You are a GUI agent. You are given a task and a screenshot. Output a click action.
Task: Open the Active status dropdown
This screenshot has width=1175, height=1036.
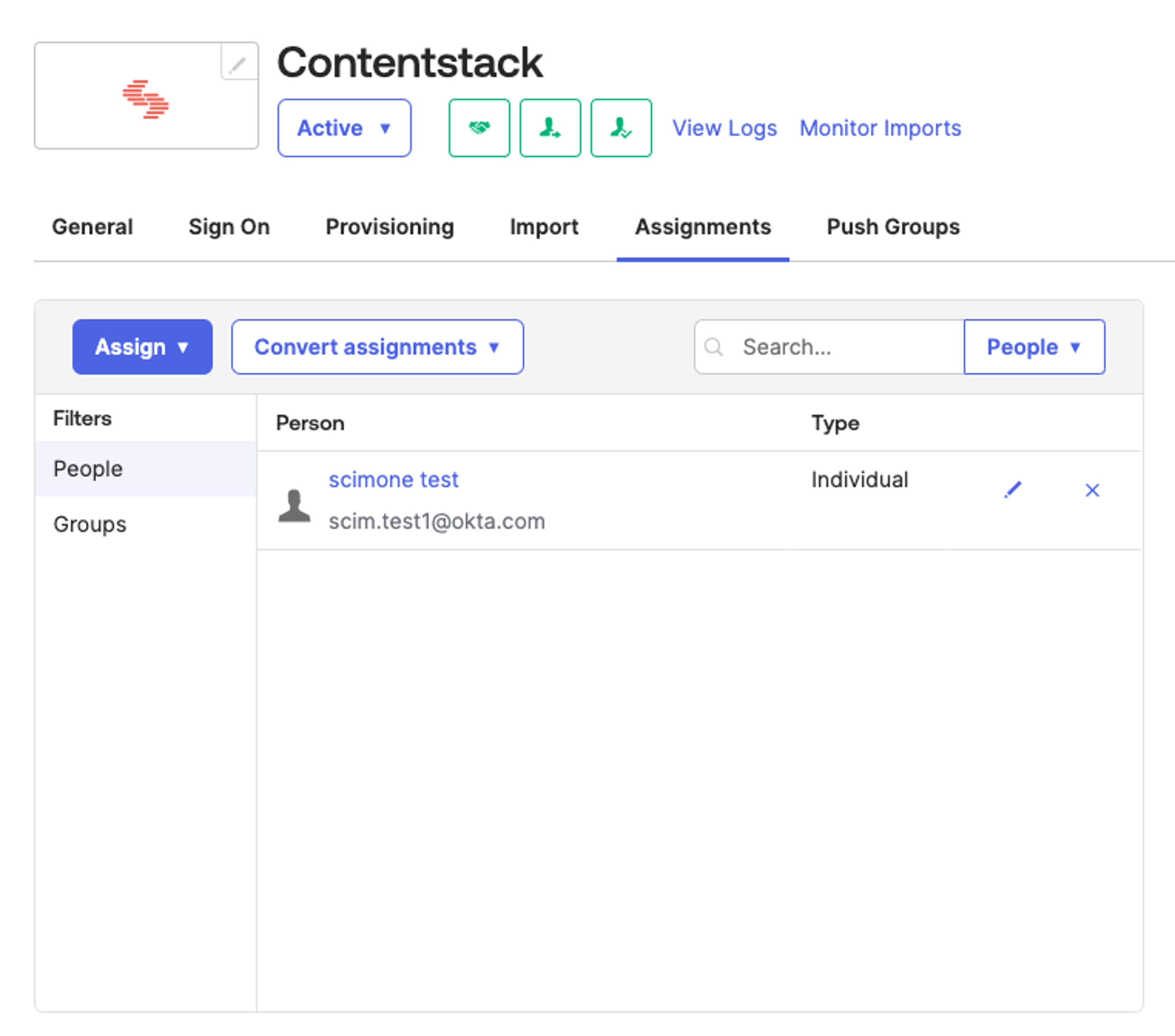[x=344, y=128]
